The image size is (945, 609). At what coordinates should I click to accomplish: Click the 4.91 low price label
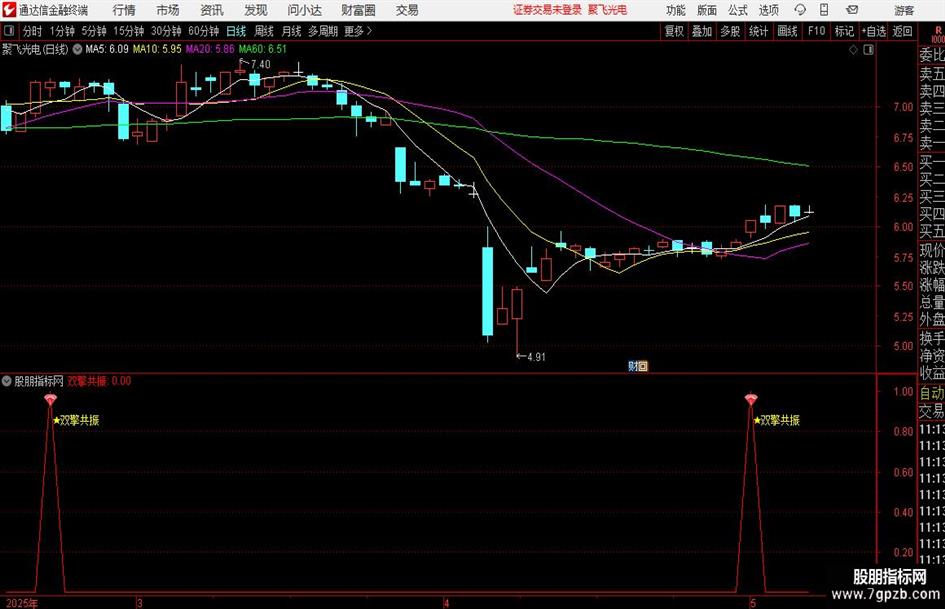click(536, 357)
